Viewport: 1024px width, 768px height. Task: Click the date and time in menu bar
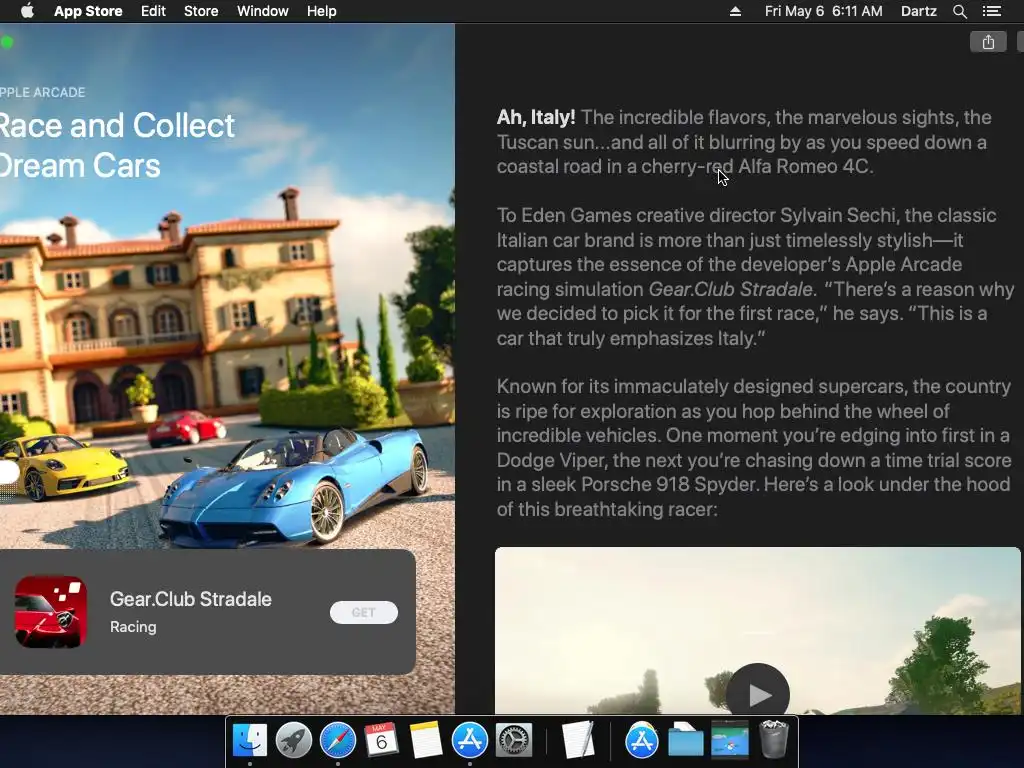[824, 11]
